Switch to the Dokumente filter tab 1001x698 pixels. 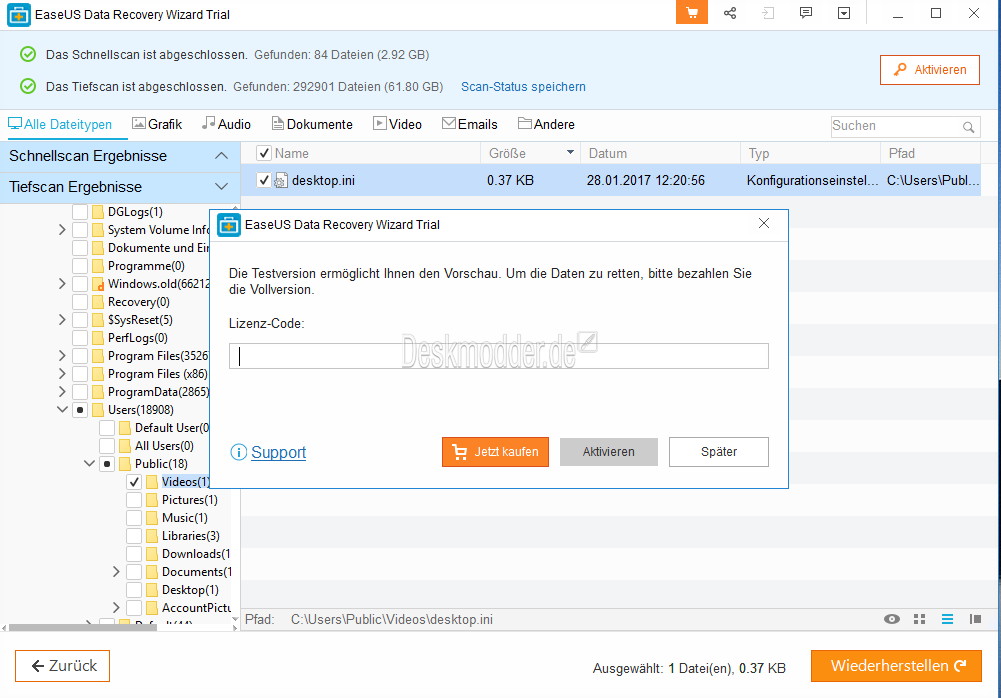(x=312, y=124)
